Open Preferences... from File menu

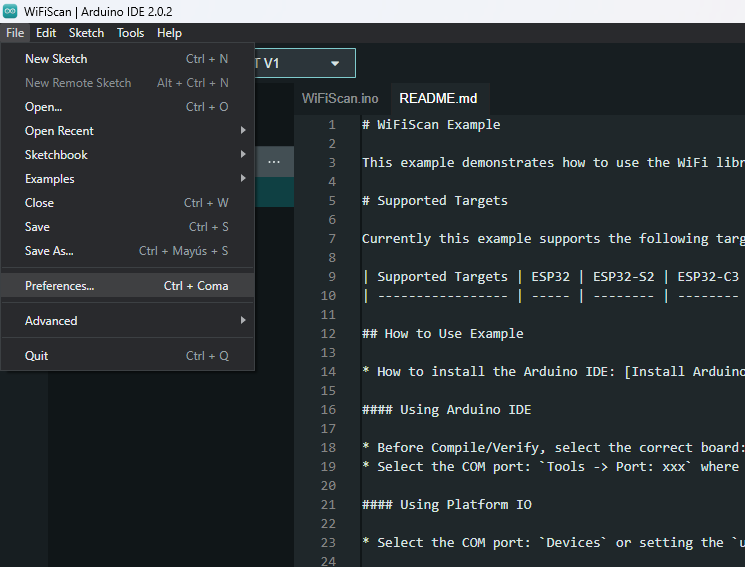click(x=127, y=286)
